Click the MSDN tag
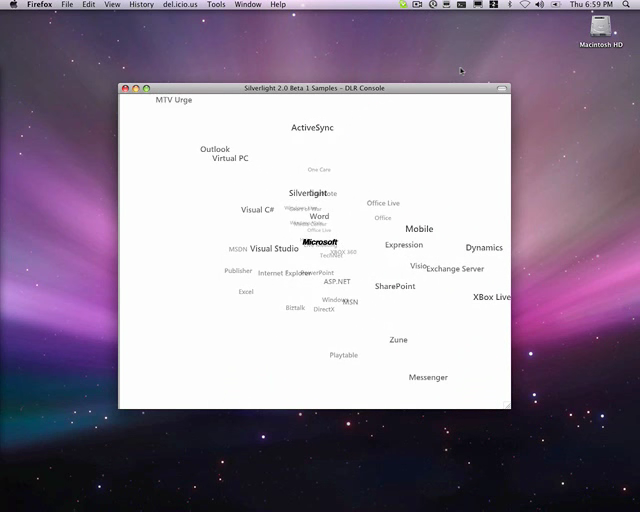This screenshot has height=512, width=640. (238, 249)
